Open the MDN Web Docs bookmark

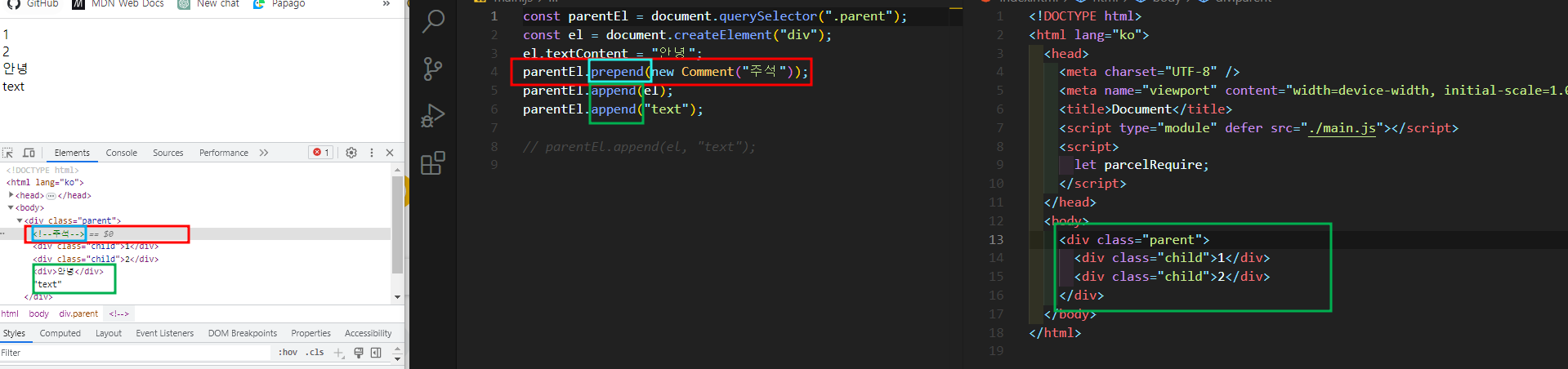(118, 4)
